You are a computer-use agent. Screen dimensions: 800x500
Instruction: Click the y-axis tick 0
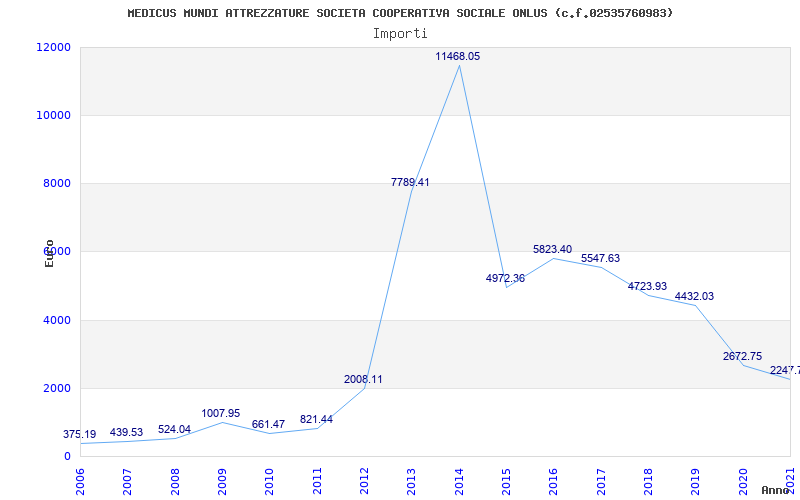67,457
